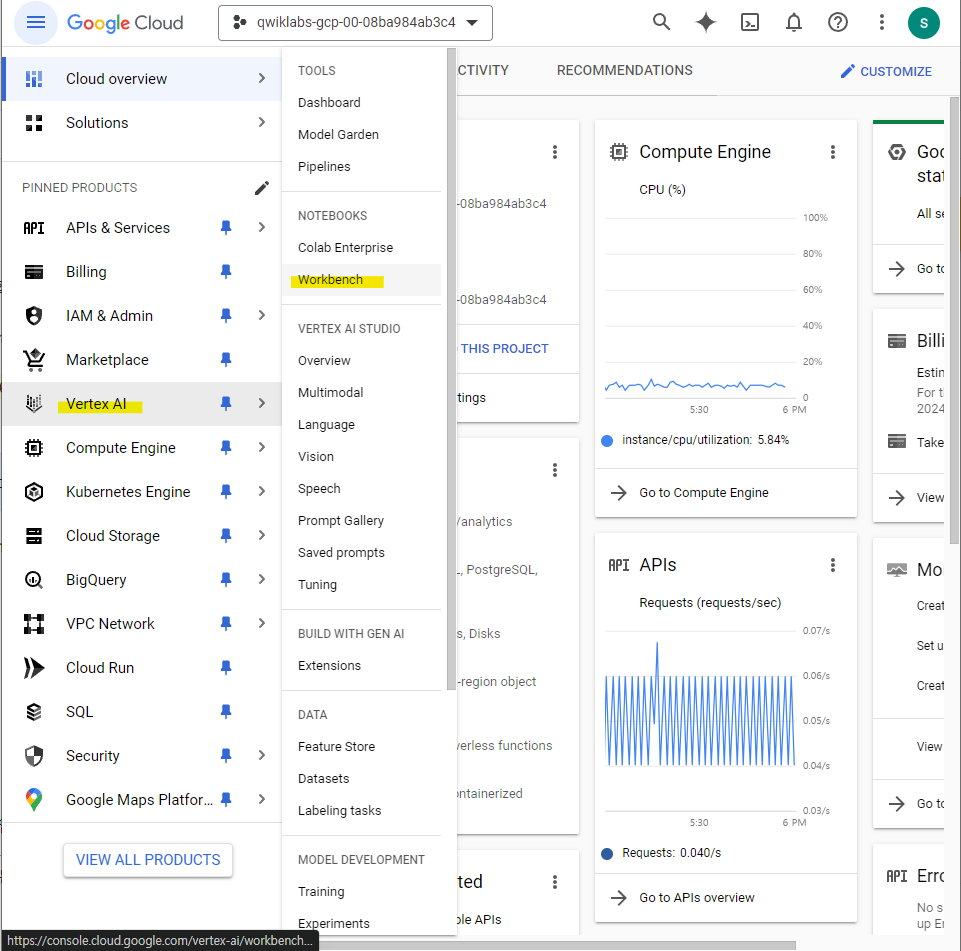The height and width of the screenshot is (951, 961).
Task: Click the Compute Engine chip icon in sidebar
Action: (34, 448)
